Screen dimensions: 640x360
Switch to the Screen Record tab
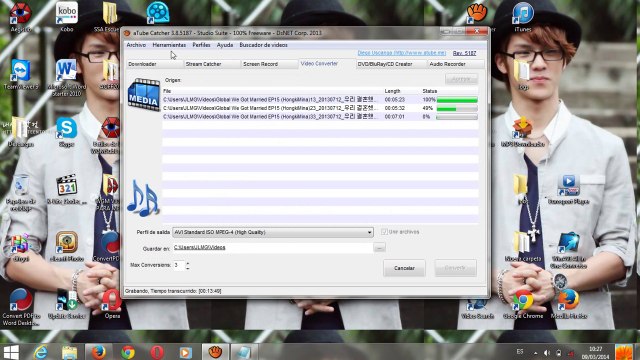tap(269, 64)
